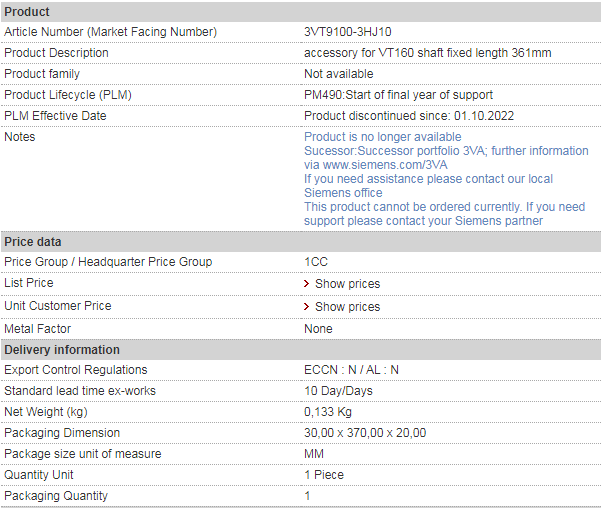Click the lead time value '10 Day/Days'

(x=338, y=391)
